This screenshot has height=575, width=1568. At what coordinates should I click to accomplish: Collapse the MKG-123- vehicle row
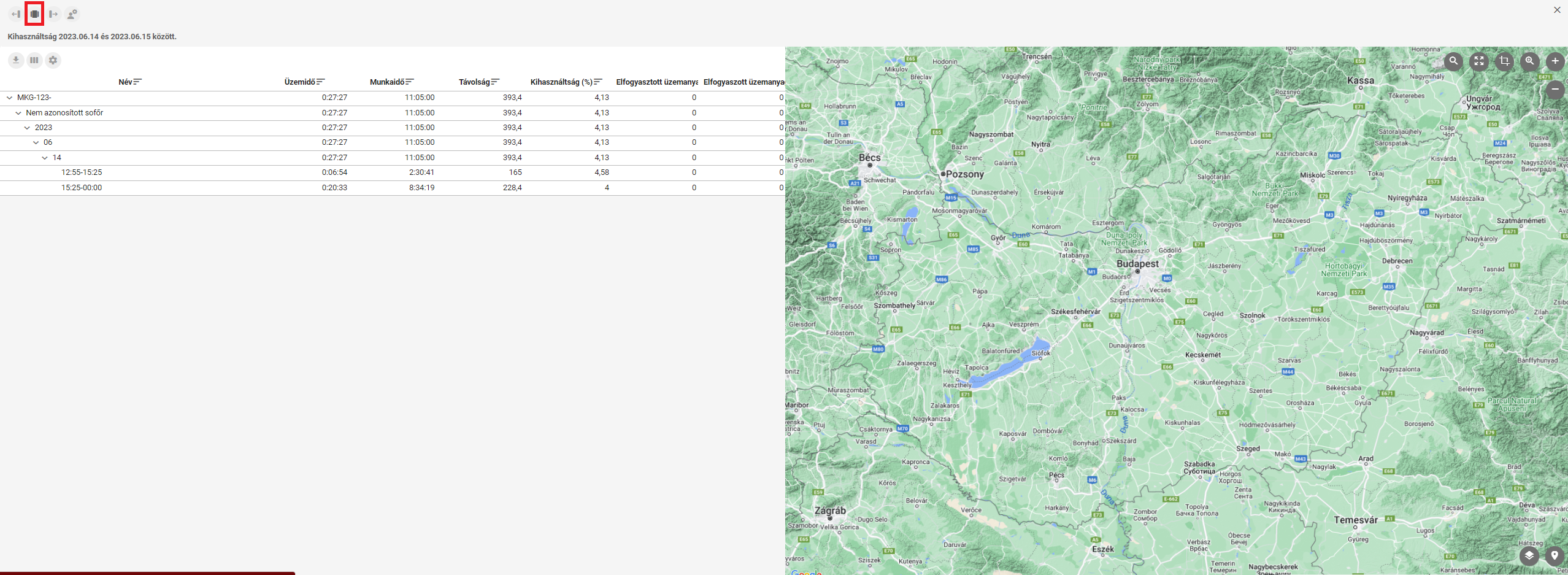click(x=9, y=98)
